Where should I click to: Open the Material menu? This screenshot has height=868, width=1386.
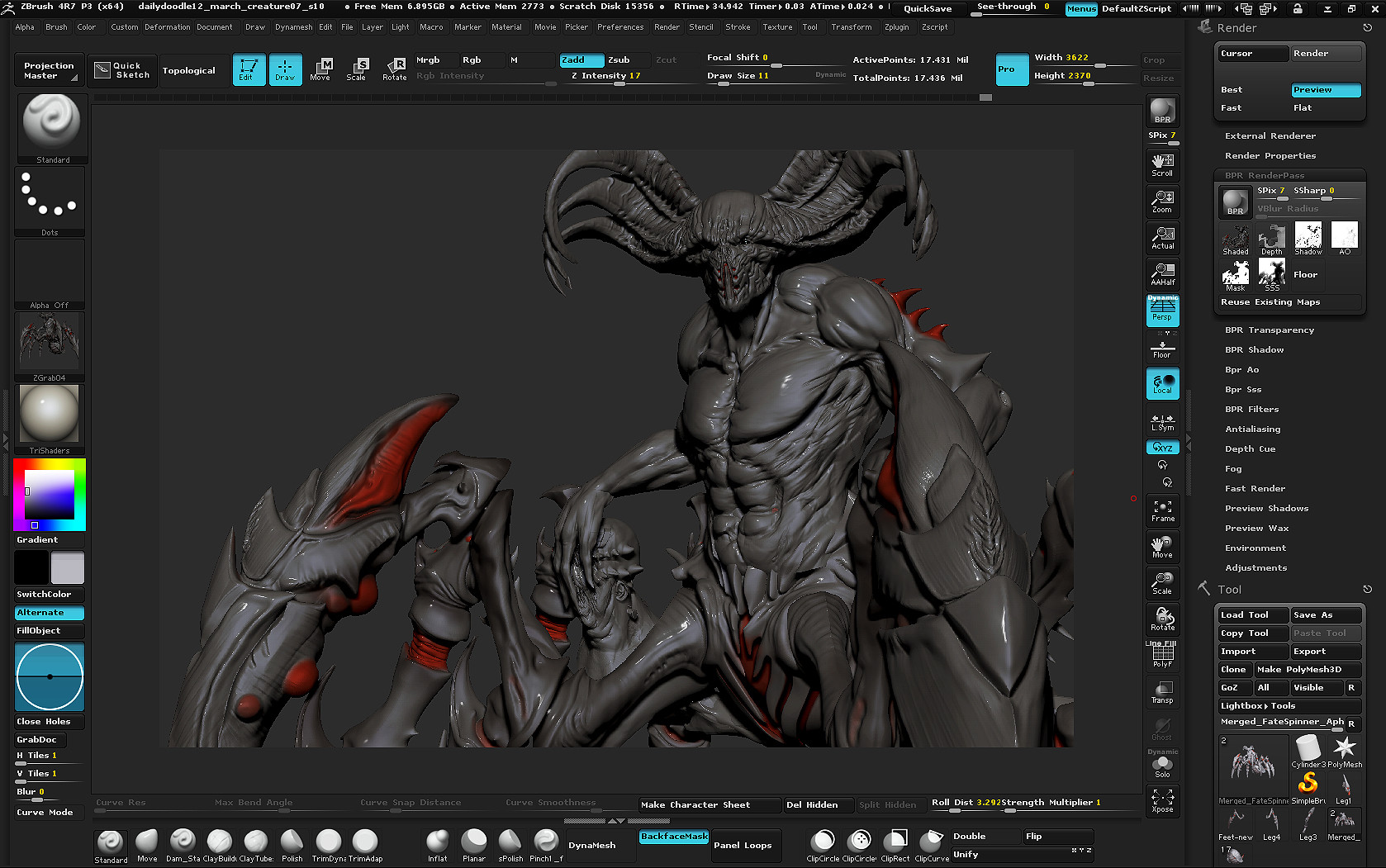point(506,27)
